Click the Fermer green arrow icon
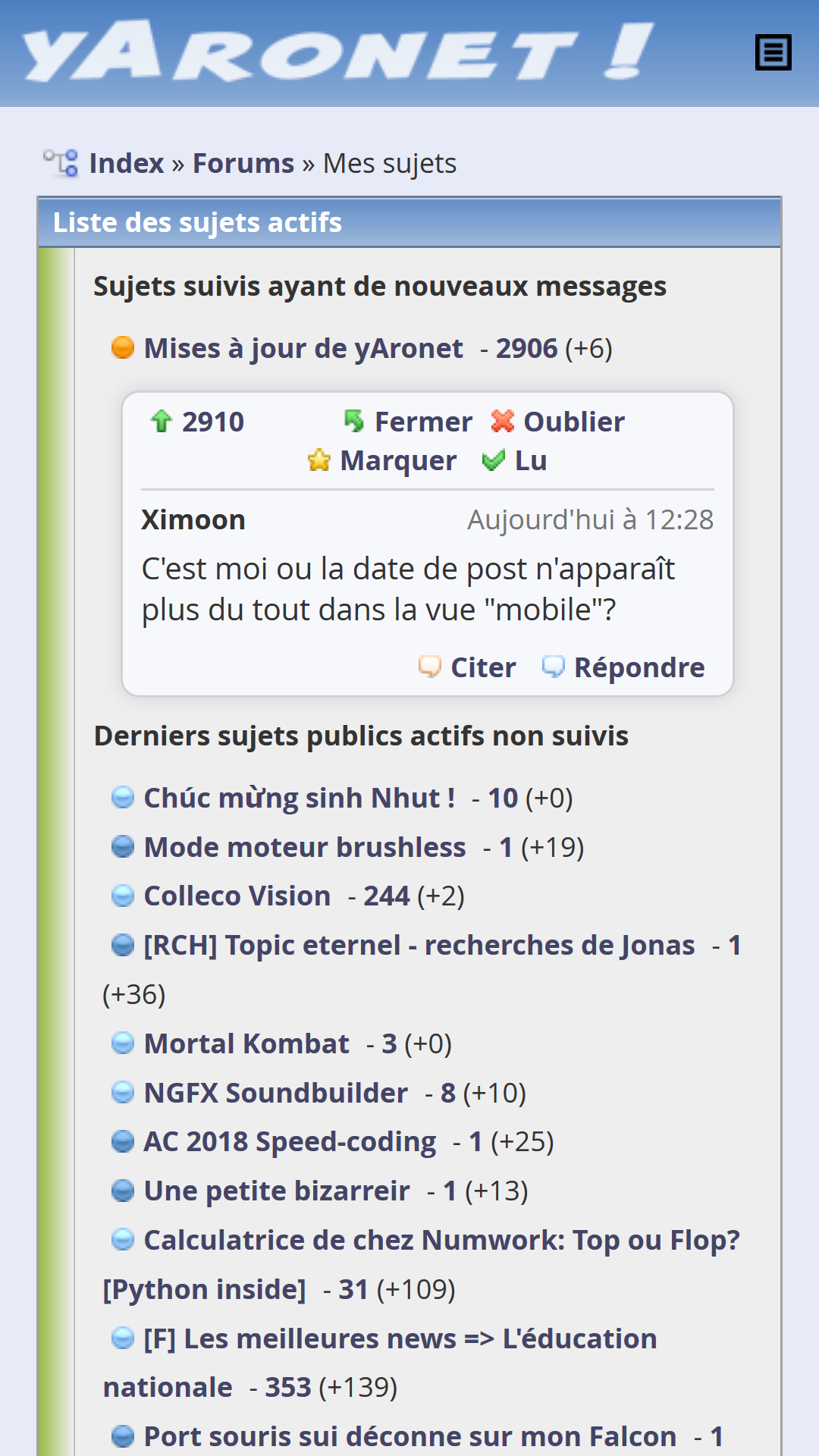The width and height of the screenshot is (819, 1456). (x=354, y=421)
